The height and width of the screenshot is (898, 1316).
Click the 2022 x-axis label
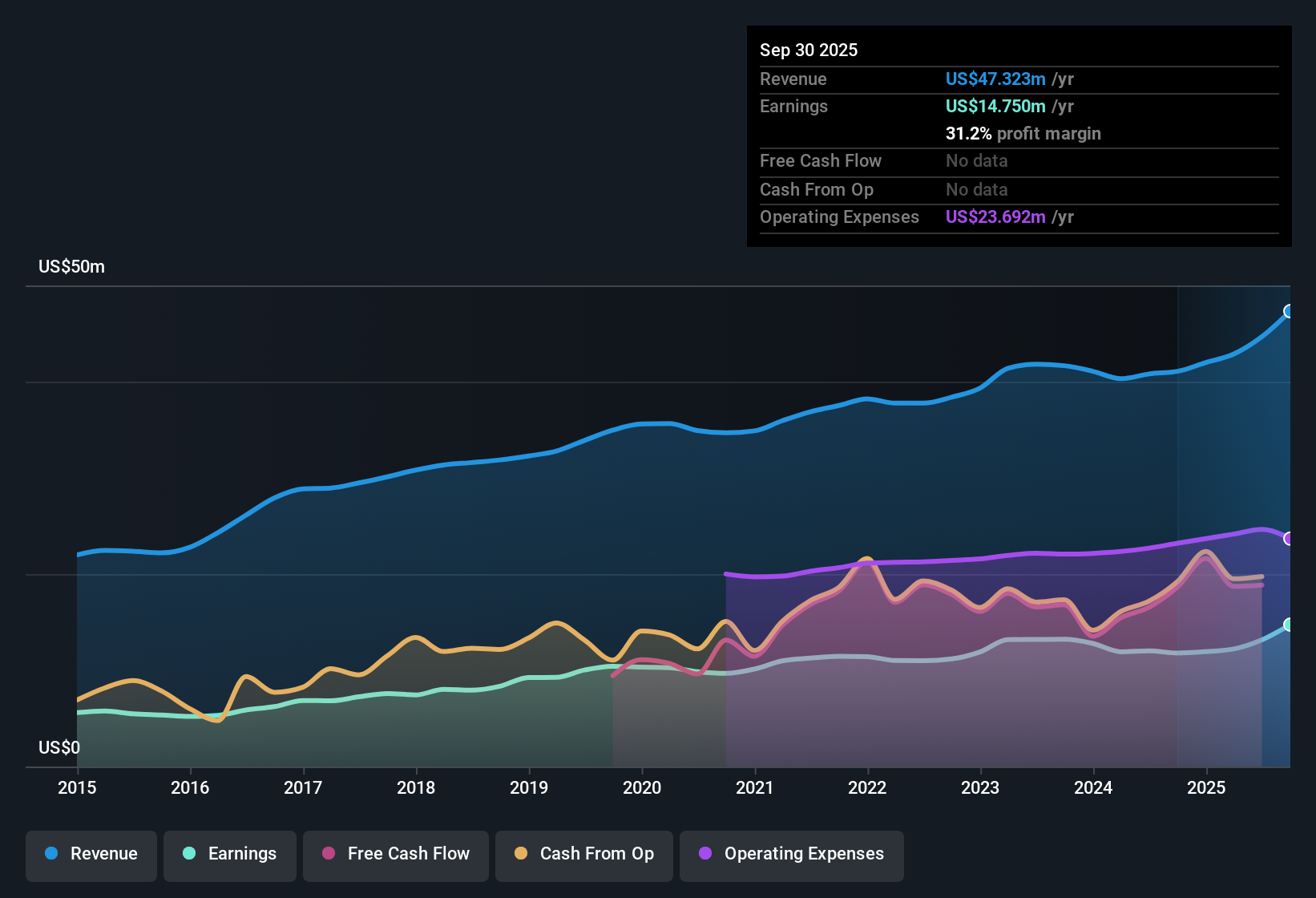point(867,788)
